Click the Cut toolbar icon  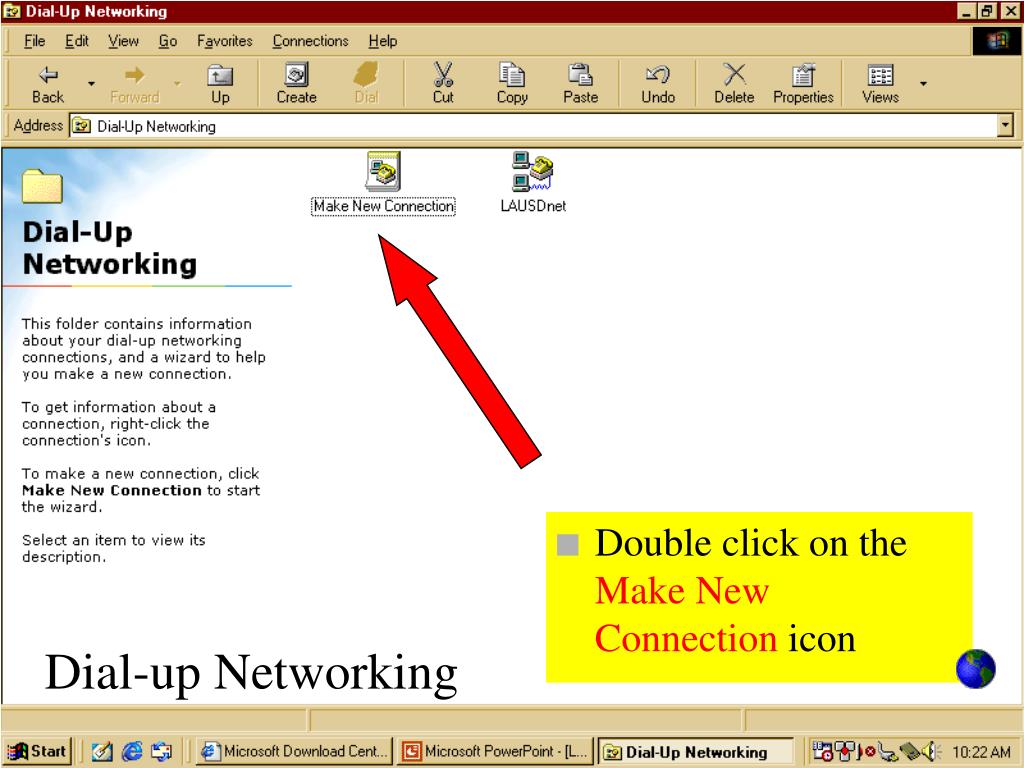click(443, 83)
